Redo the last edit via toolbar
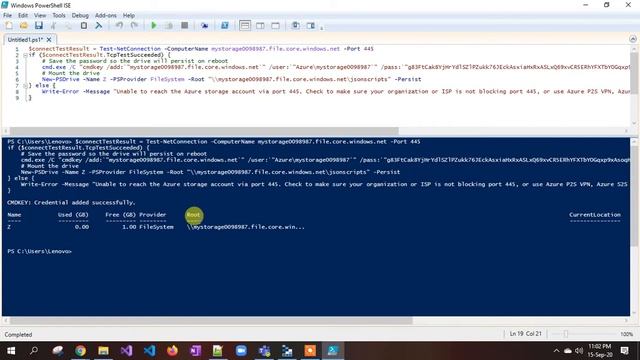 click(134, 25)
